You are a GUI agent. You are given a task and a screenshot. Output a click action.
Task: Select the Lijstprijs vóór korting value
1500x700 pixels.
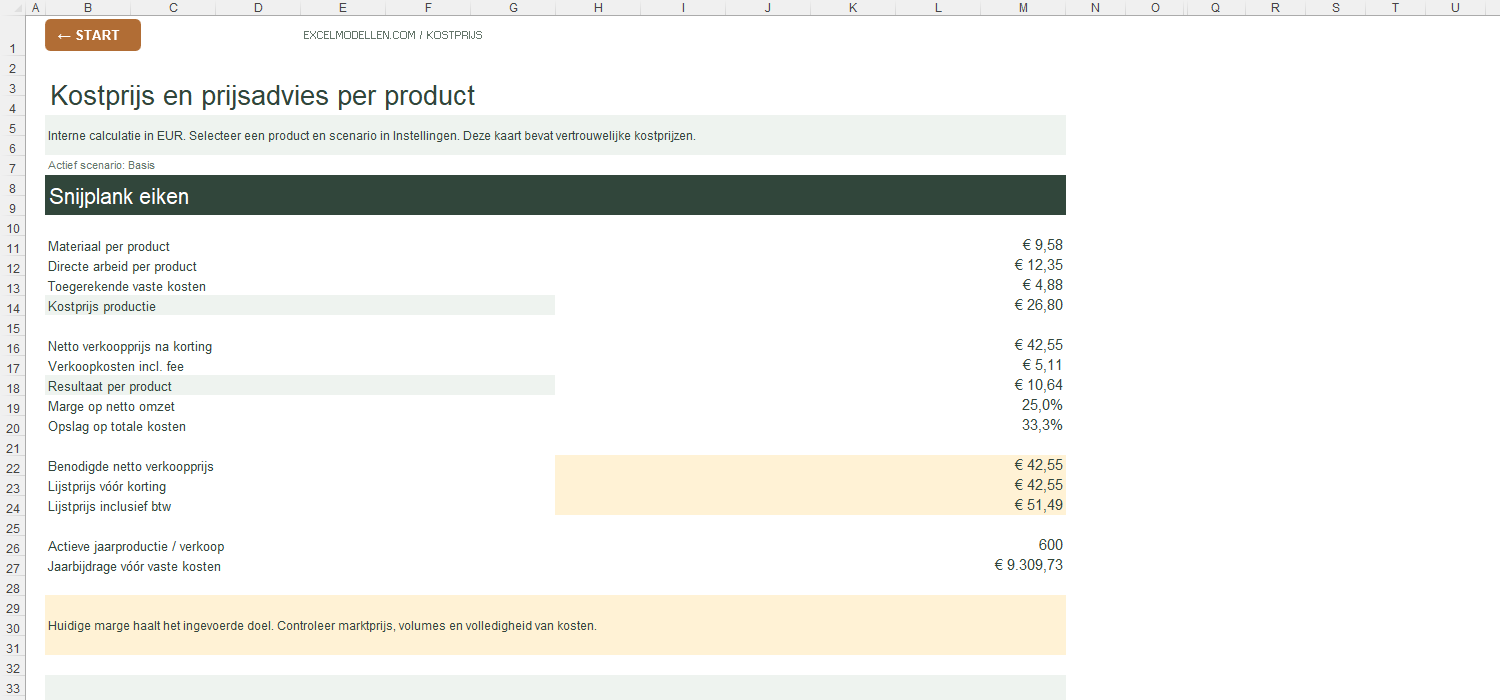click(x=1038, y=485)
